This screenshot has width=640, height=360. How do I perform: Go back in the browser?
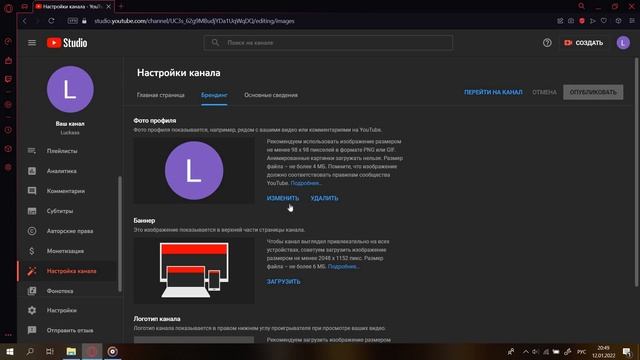(x=25, y=21)
